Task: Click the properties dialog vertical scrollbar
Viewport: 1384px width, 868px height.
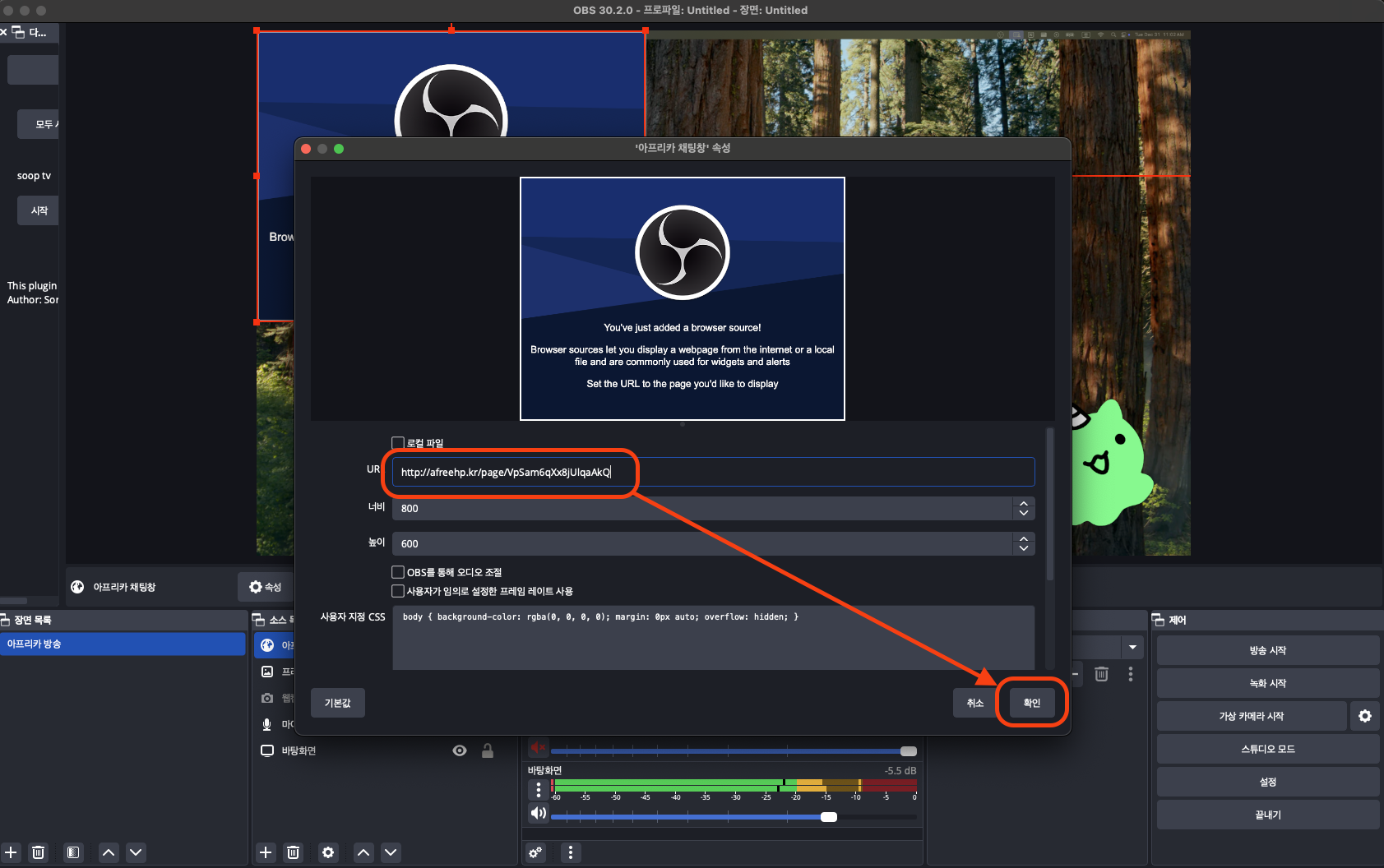Action: 1049,504
